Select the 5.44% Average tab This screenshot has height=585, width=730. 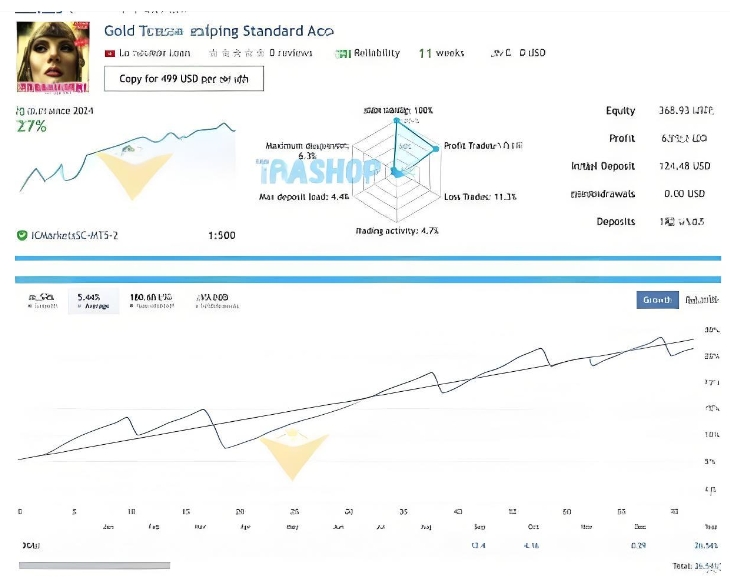pyautogui.click(x=93, y=301)
